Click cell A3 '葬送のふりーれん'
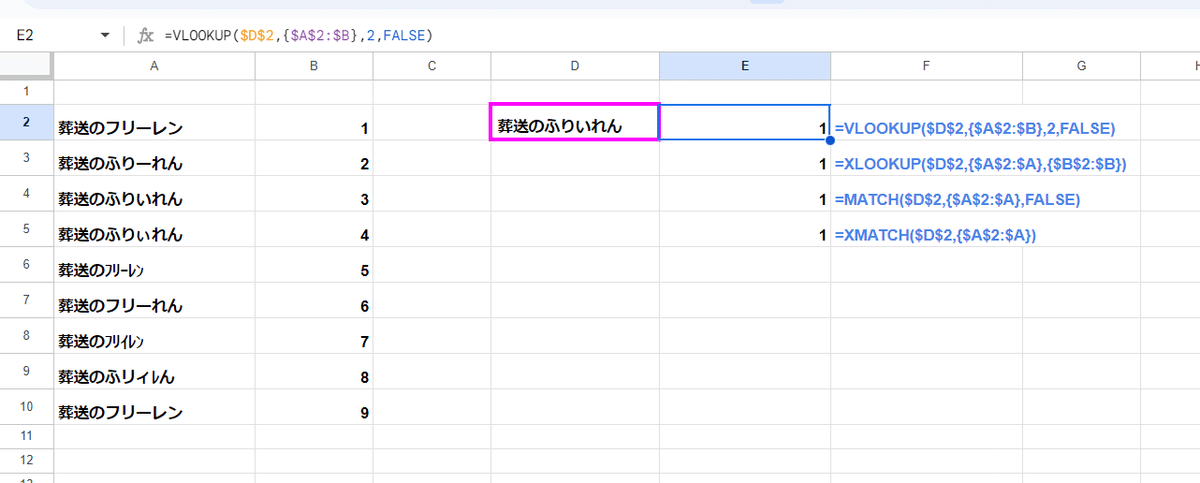1200x483 pixels. click(x=154, y=159)
